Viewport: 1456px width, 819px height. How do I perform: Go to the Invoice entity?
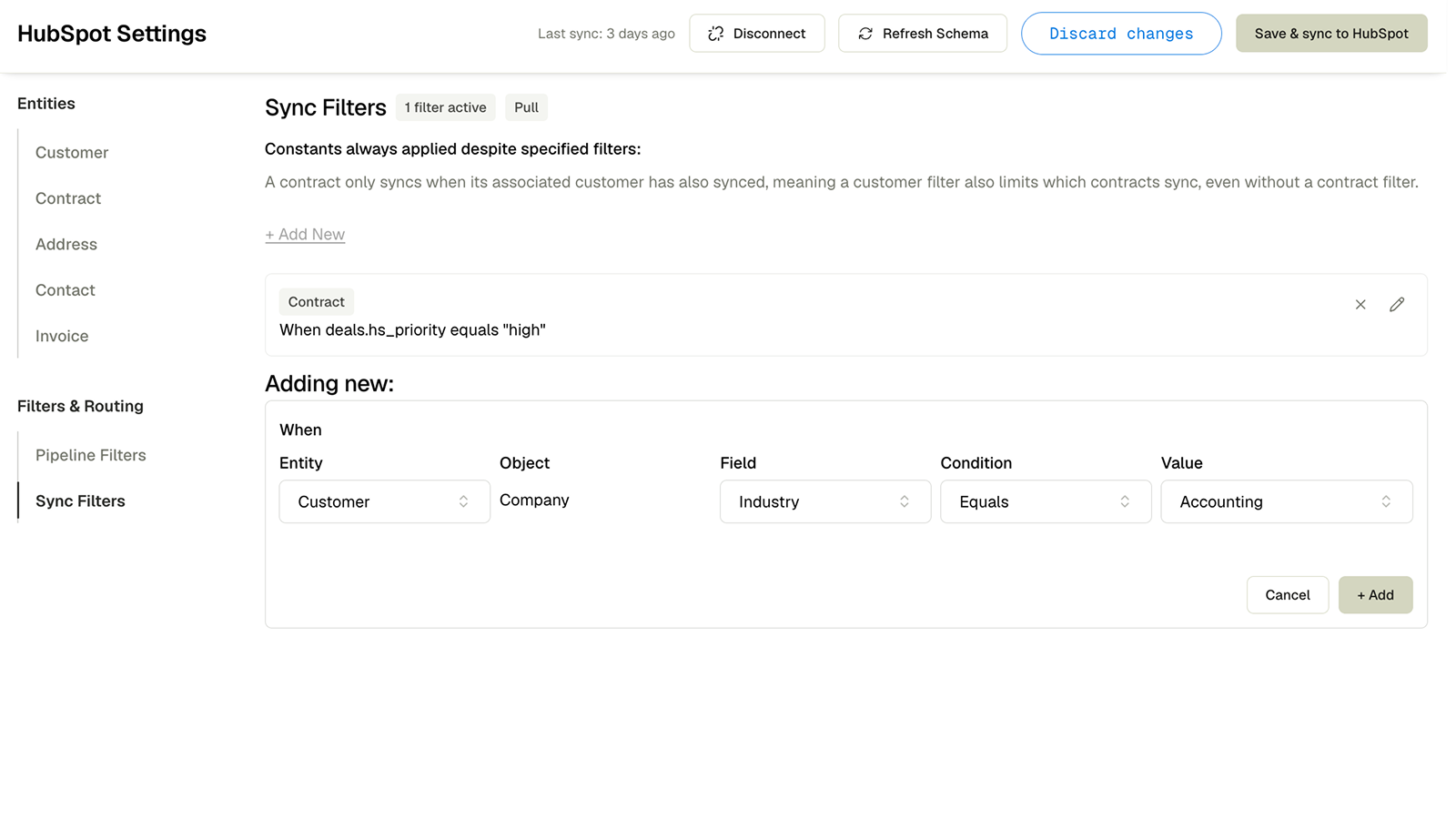(x=62, y=337)
